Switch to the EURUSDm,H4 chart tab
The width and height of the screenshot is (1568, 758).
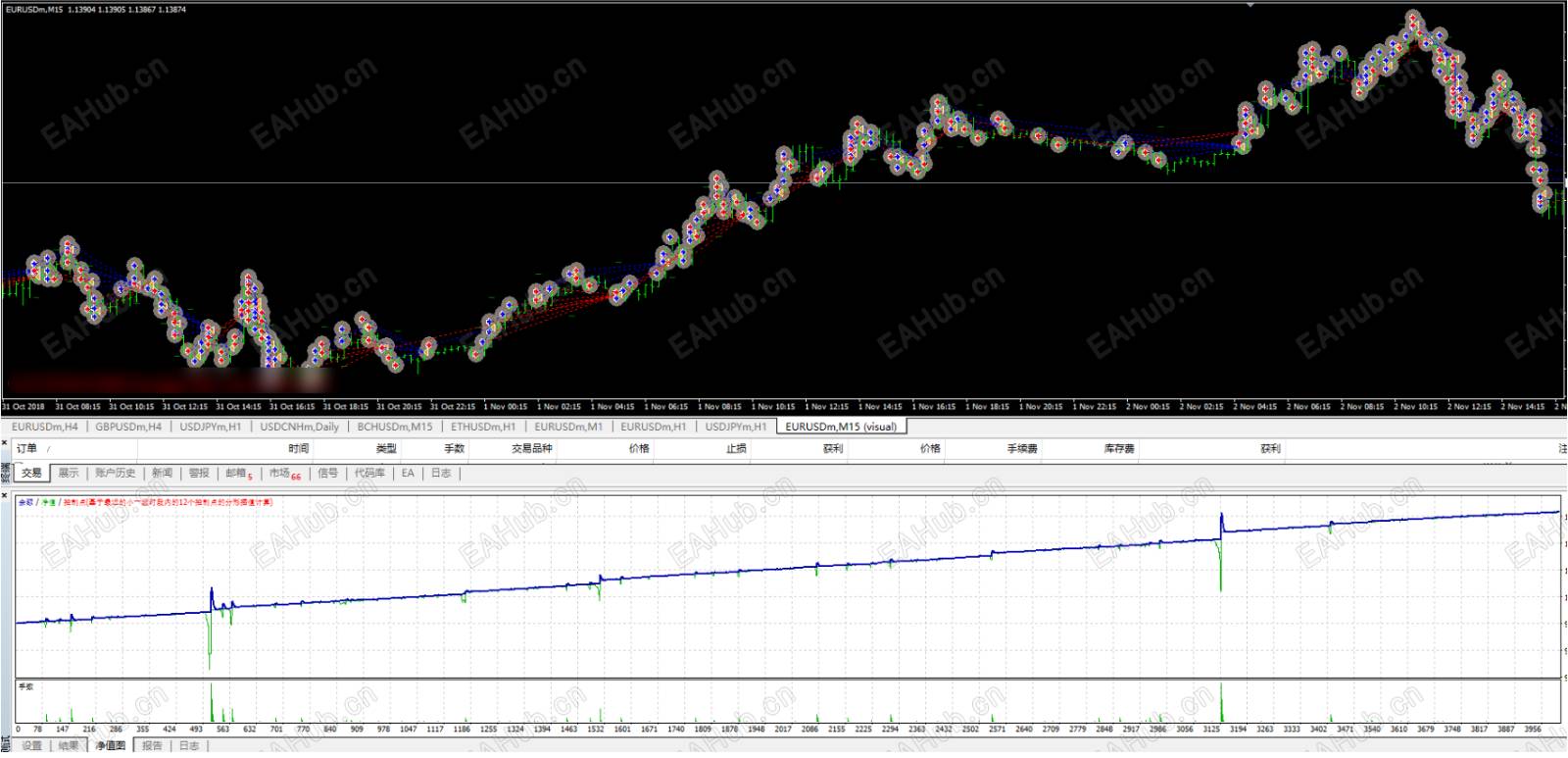[x=45, y=427]
